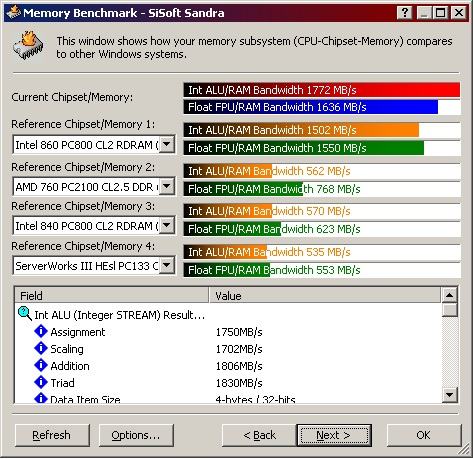This screenshot has height=459, width=473.
Task: Click the info icon next to Addition
Action: pos(41,365)
